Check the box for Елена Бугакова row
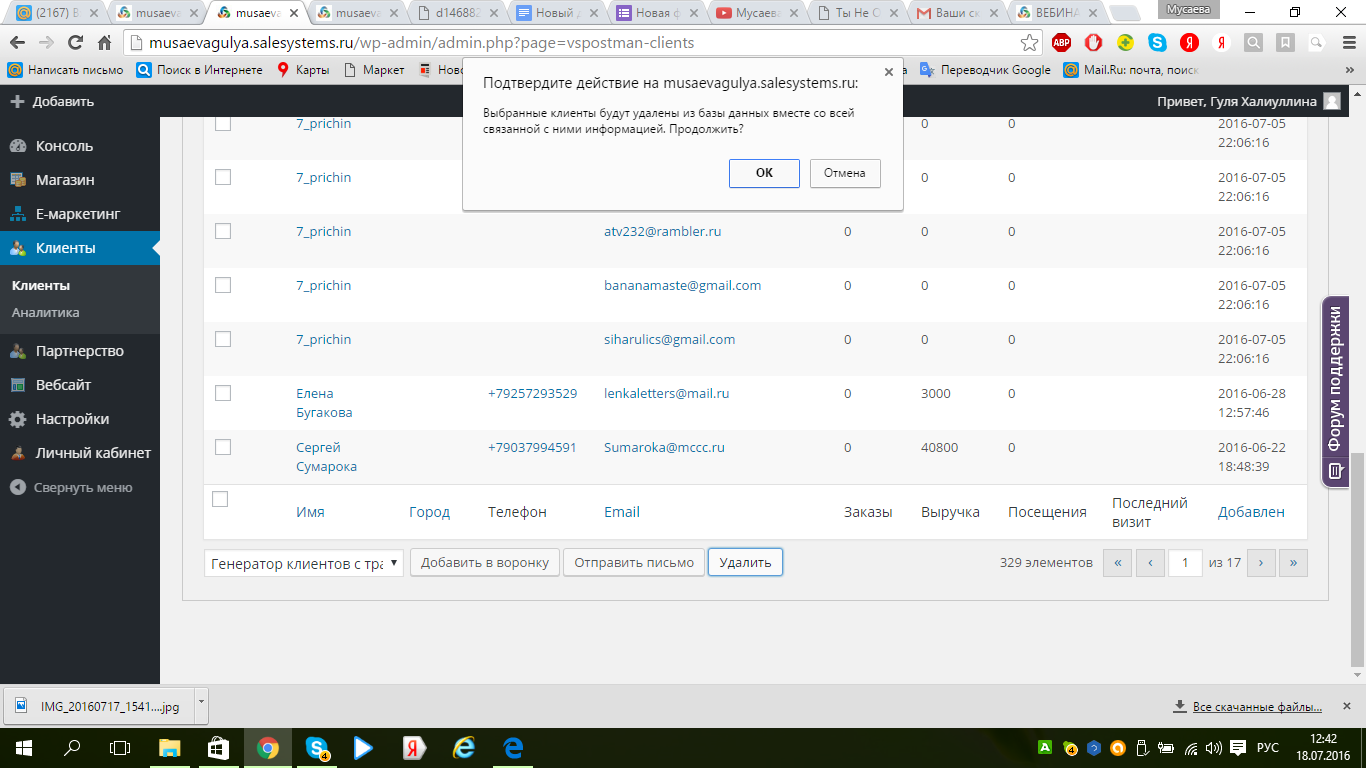1366x768 pixels. [223, 393]
